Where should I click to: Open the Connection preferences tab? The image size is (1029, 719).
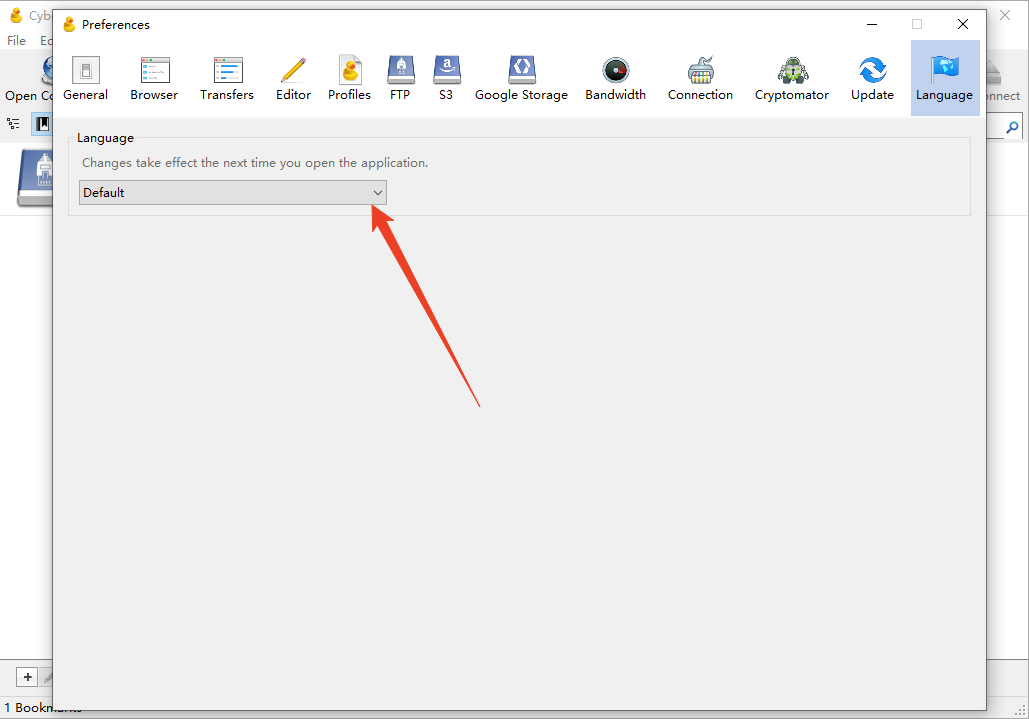[700, 78]
